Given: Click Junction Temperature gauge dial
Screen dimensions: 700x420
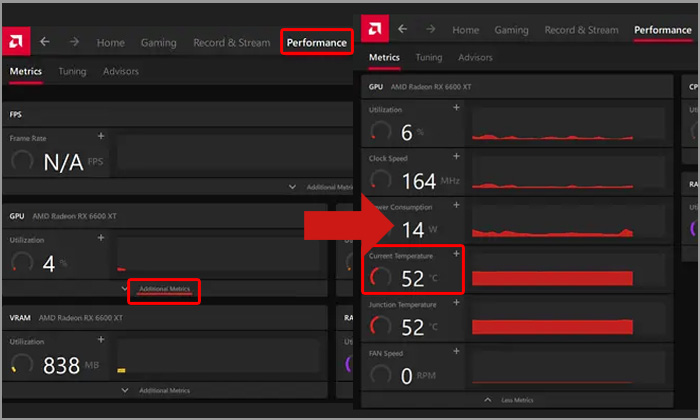Looking at the screenshot, I should coord(380,326).
